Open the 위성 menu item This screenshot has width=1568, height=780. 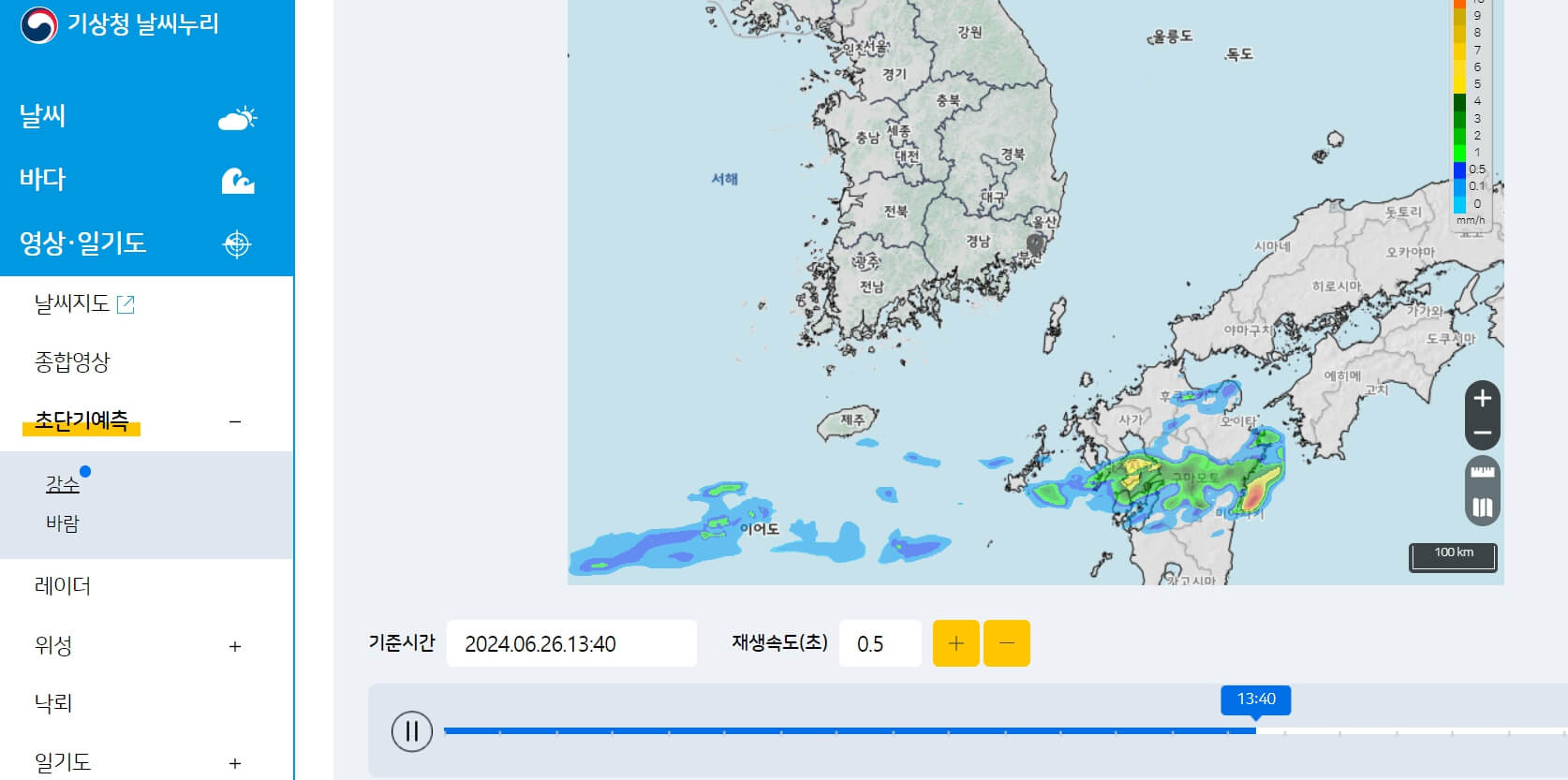[53, 645]
